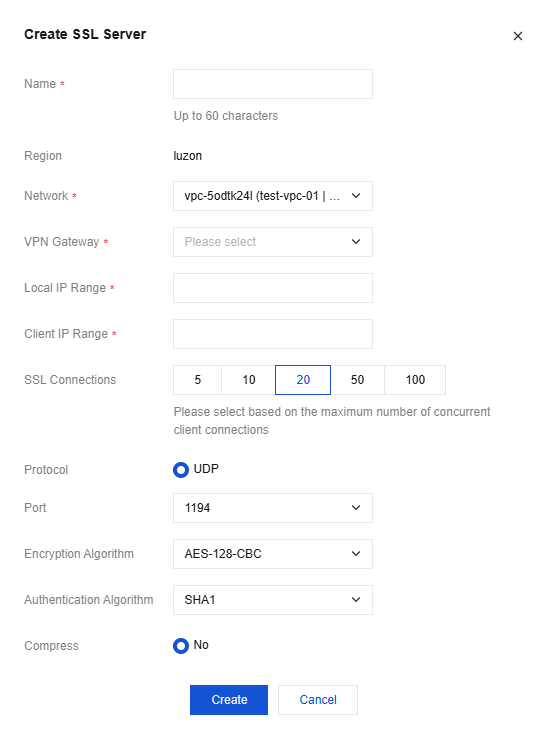Set SSL connections to 100
547x739 pixels.
point(415,380)
